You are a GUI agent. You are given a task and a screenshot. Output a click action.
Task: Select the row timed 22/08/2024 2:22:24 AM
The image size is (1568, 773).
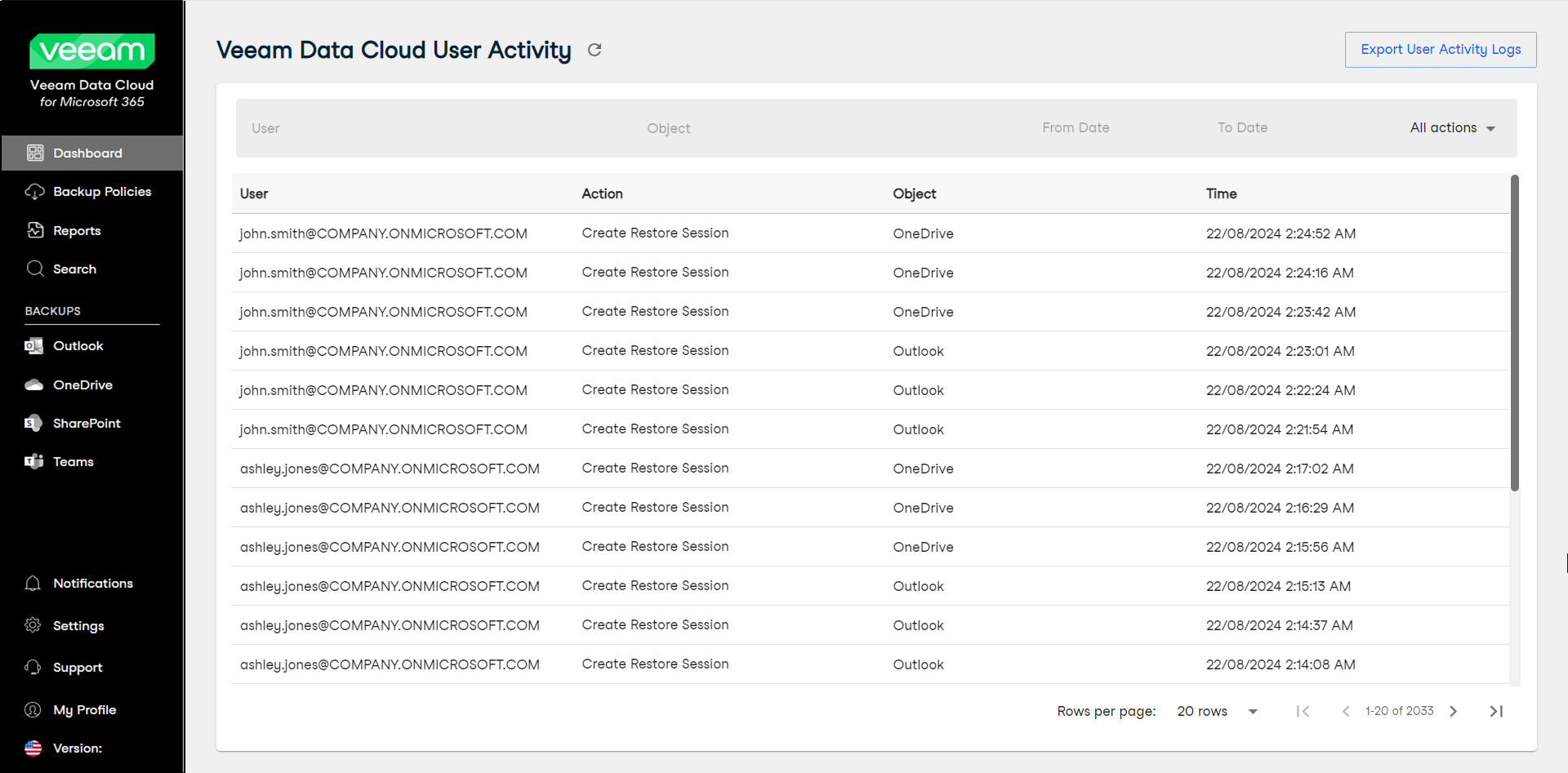[871, 390]
